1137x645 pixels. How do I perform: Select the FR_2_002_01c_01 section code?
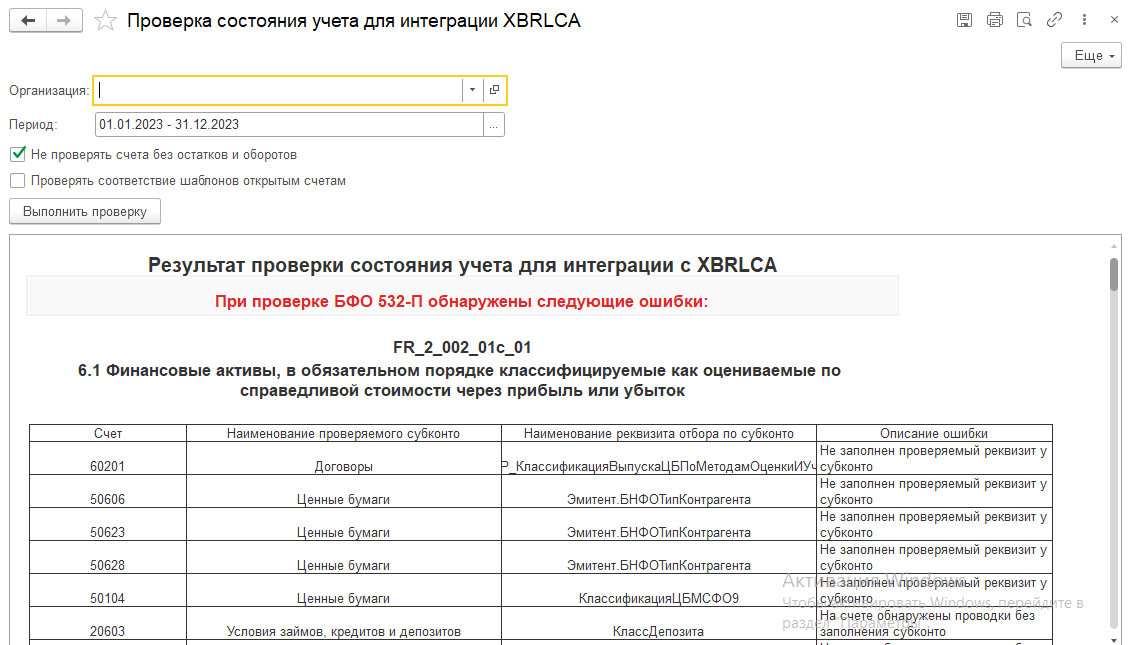pyautogui.click(x=462, y=348)
